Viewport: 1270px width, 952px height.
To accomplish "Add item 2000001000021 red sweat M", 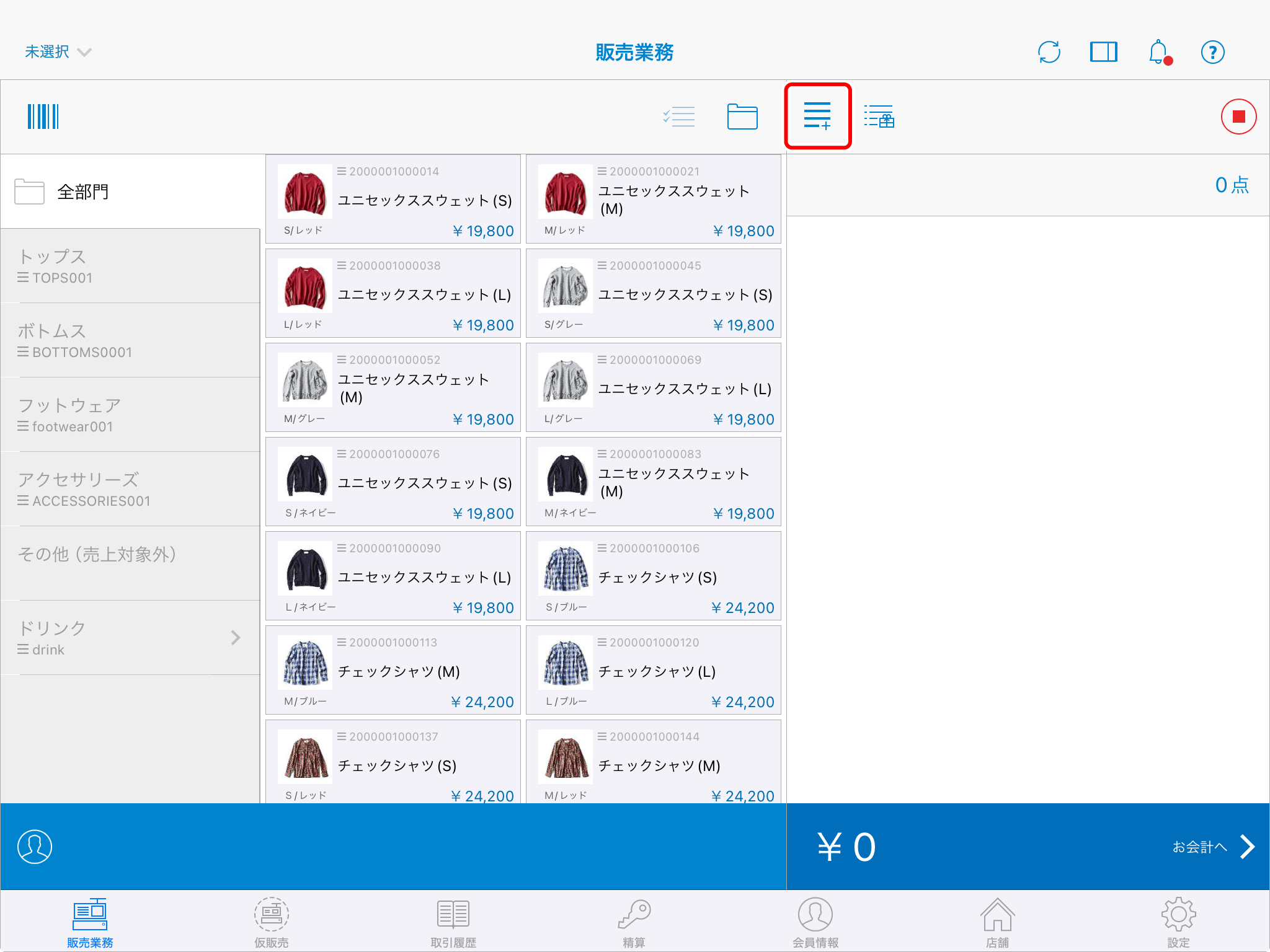I will point(654,199).
